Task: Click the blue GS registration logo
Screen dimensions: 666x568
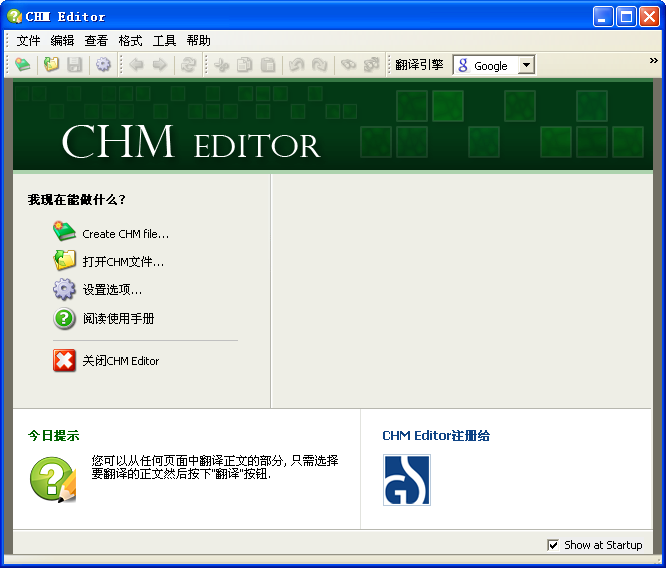Action: (406, 480)
